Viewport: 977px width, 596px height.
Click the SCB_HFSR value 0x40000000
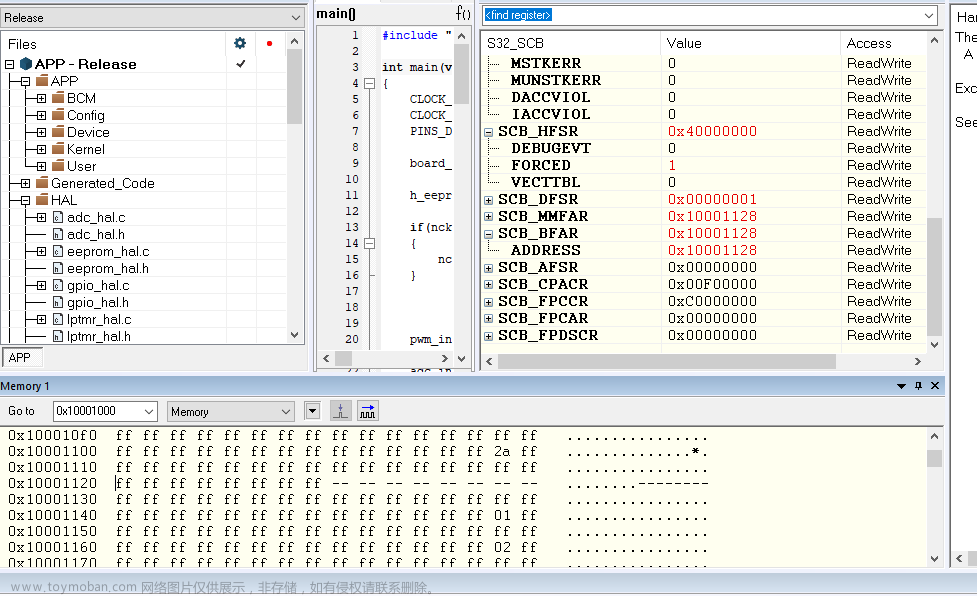tap(712, 131)
